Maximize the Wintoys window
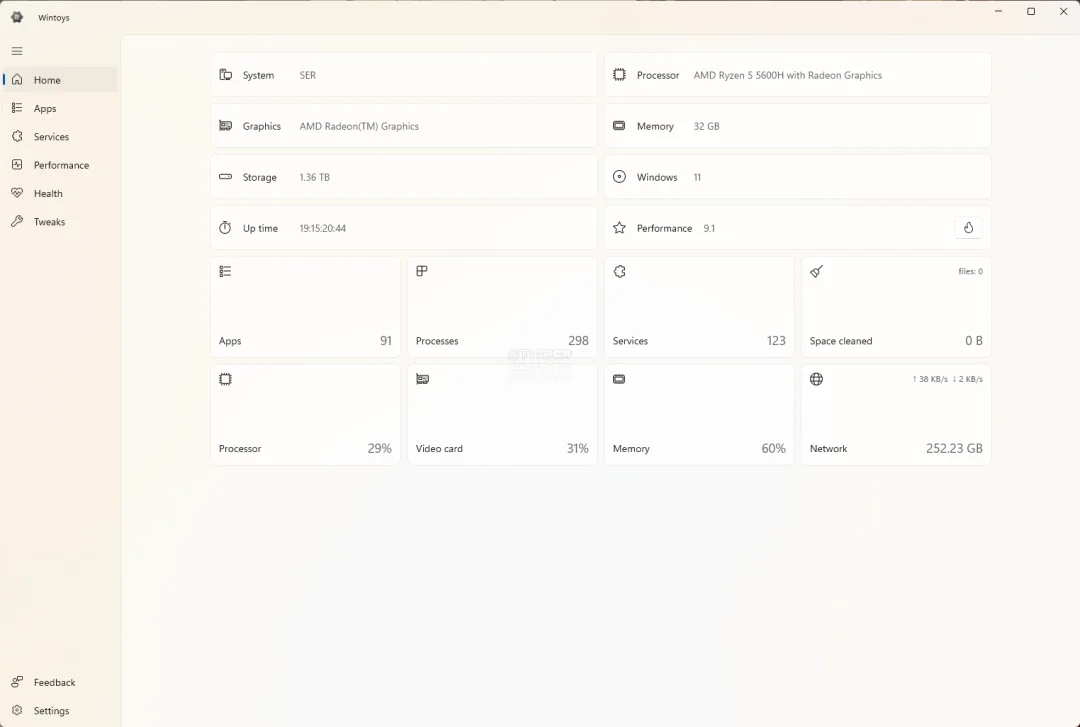The height and width of the screenshot is (727, 1080). [x=1031, y=12]
